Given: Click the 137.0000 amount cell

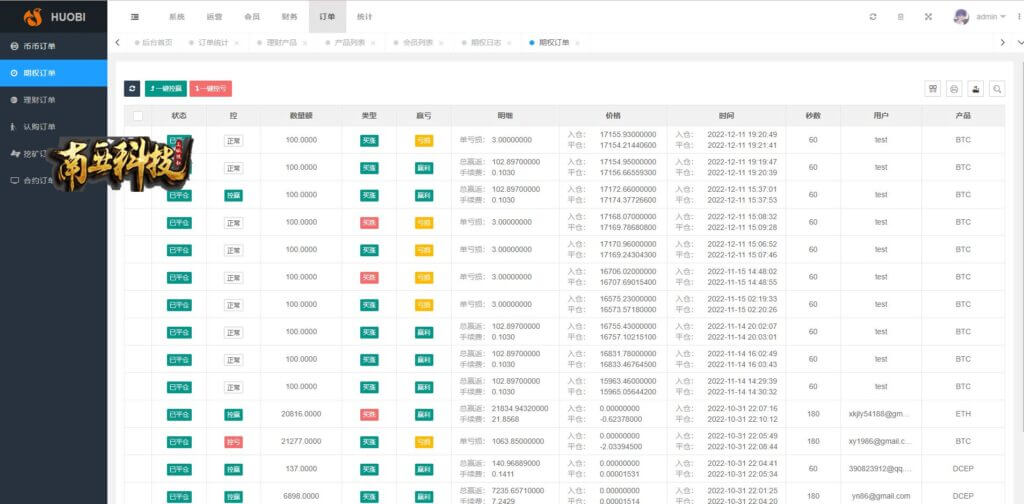Looking at the screenshot, I should [x=301, y=469].
